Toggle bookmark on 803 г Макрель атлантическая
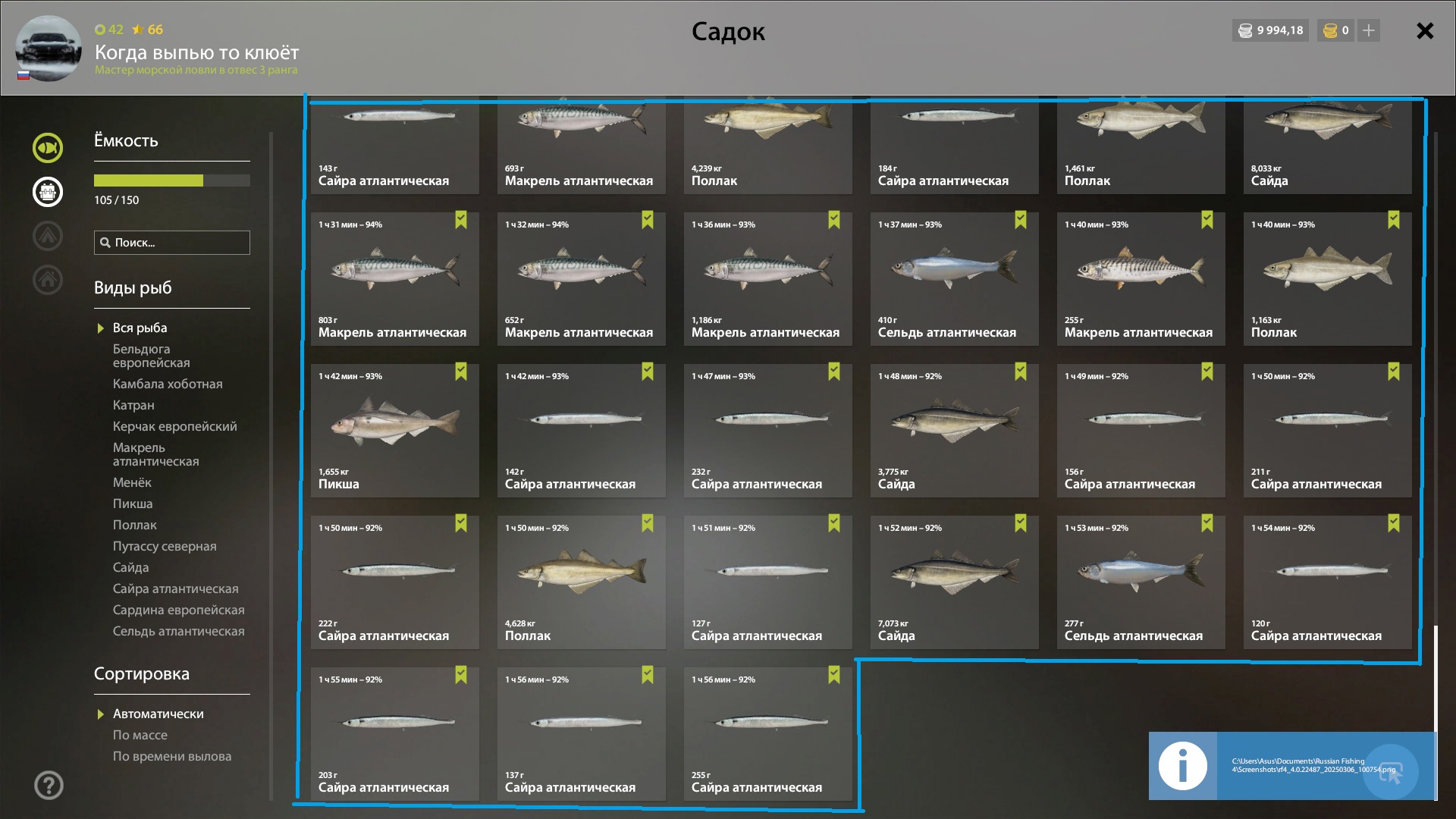This screenshot has width=1456, height=819. click(x=461, y=220)
